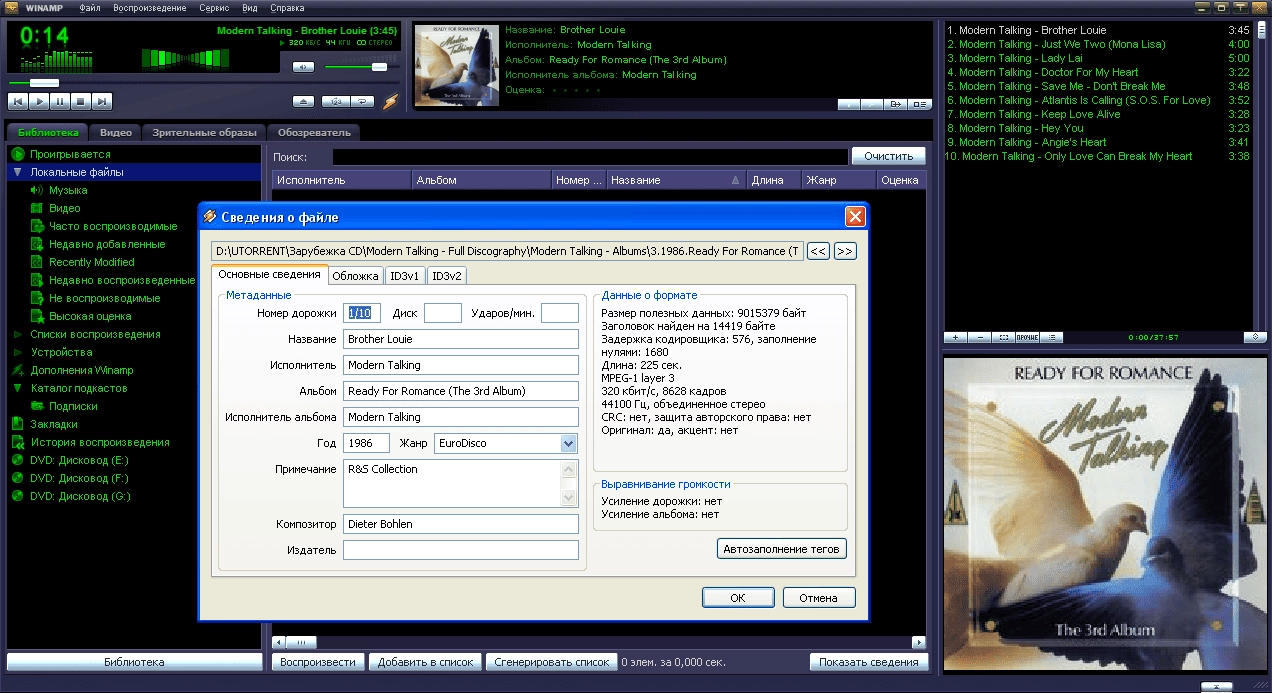This screenshot has width=1272, height=693.
Task: Toggle repeat mode button
Action: (362, 101)
